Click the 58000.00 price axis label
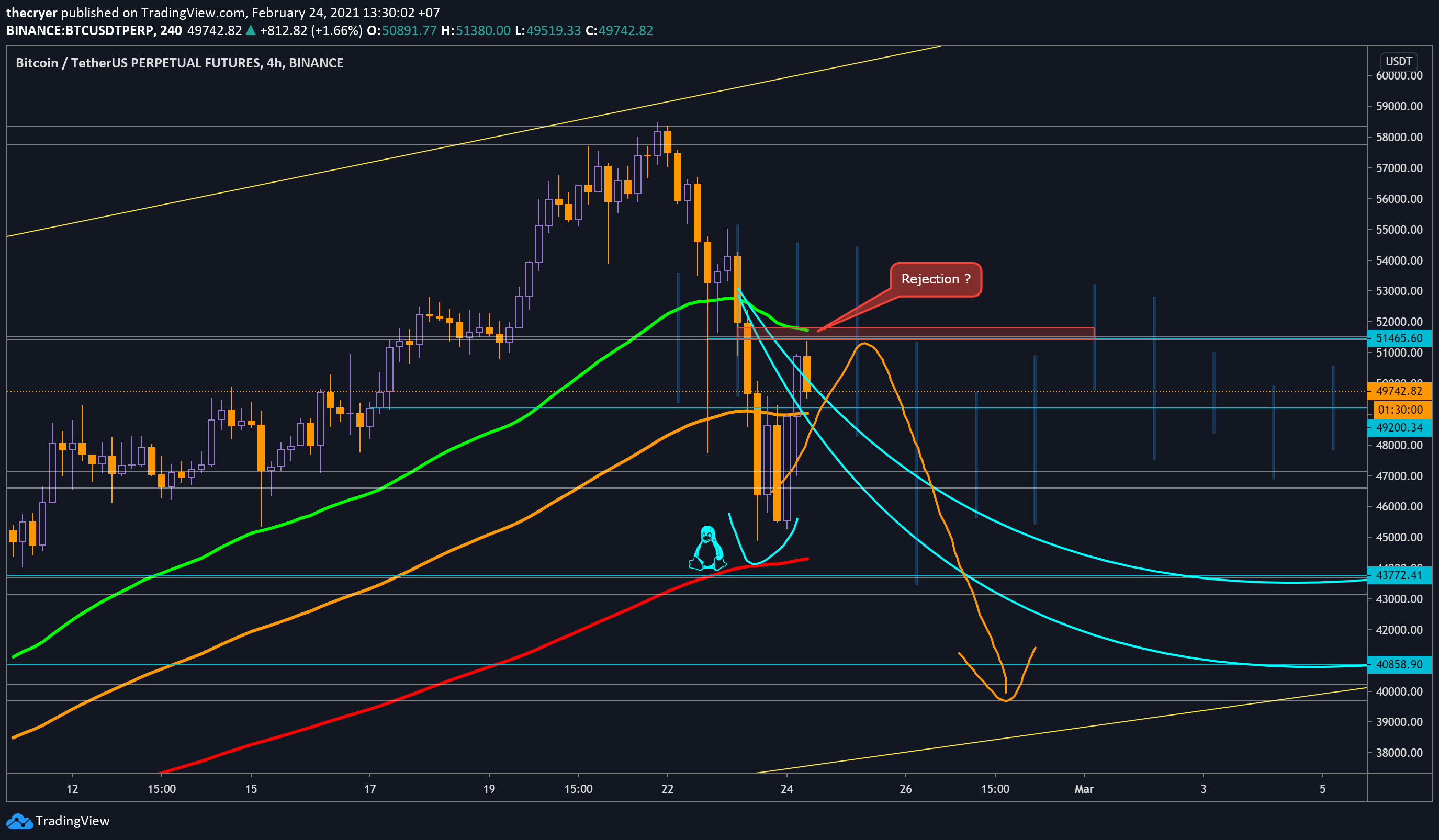The height and width of the screenshot is (840, 1439). tap(1399, 137)
